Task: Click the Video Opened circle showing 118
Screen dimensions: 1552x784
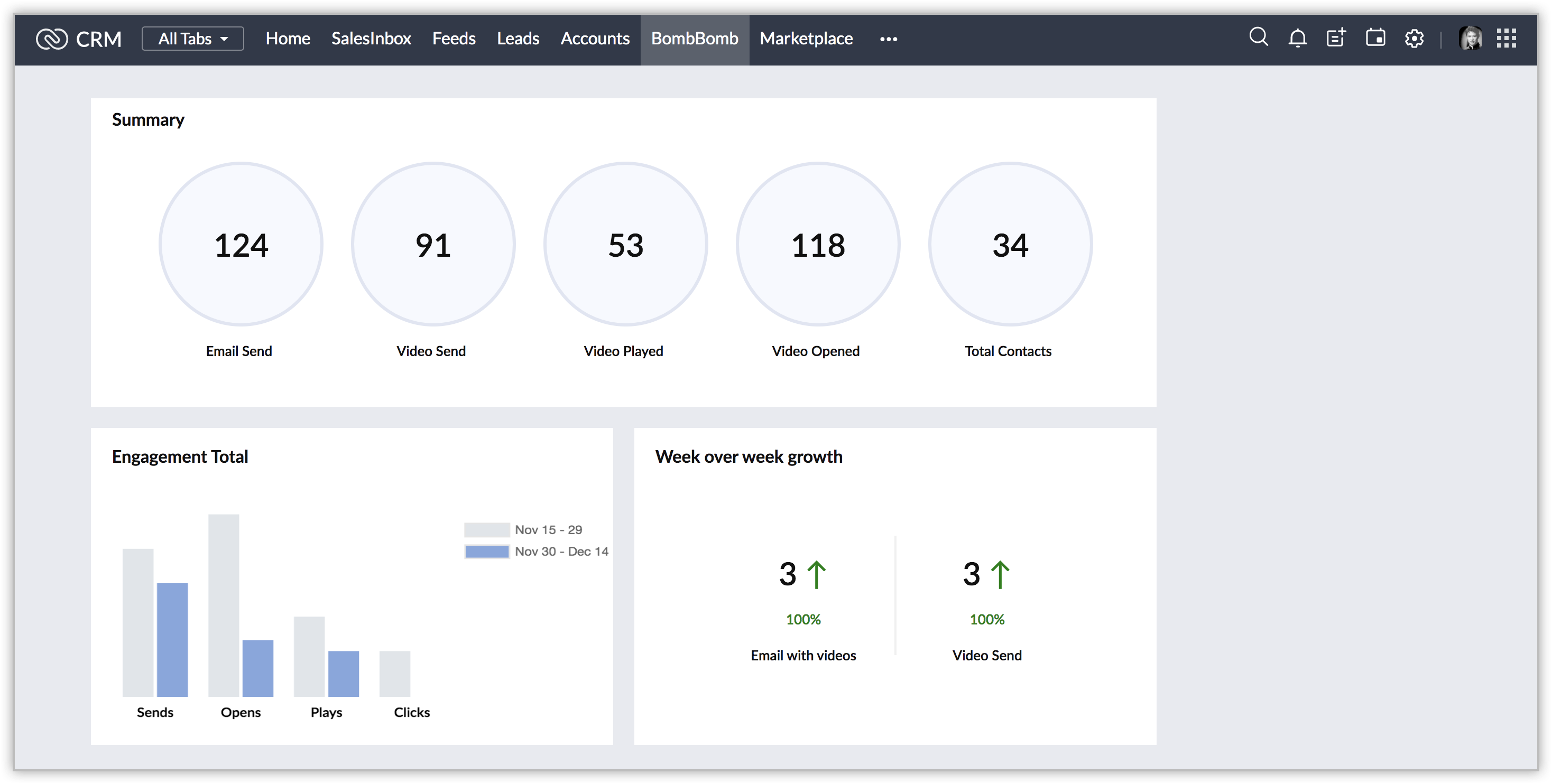Action: pos(818,245)
